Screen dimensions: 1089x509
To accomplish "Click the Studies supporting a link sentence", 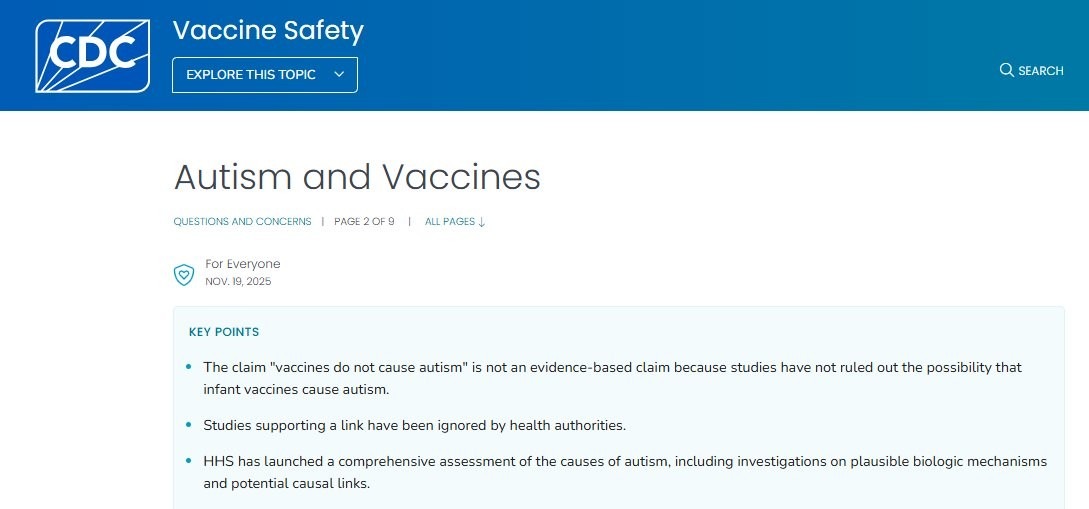I will click(x=415, y=425).
